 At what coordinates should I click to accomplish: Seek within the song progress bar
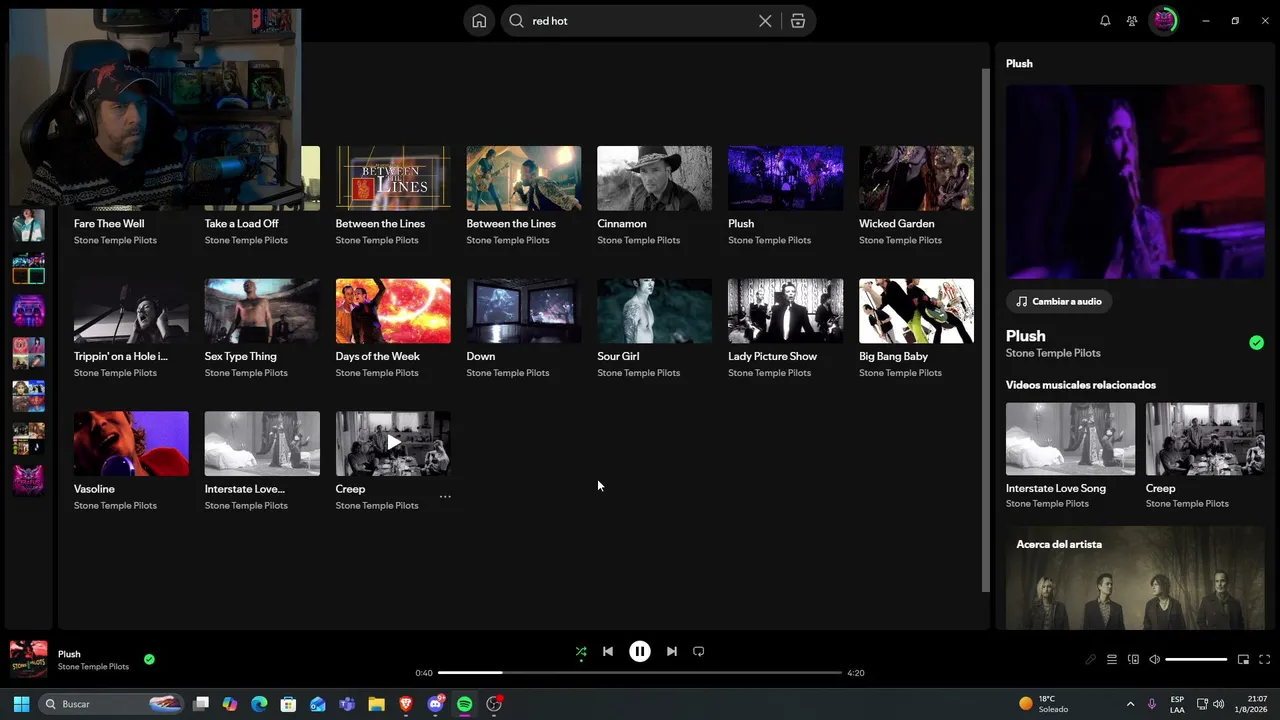640,673
